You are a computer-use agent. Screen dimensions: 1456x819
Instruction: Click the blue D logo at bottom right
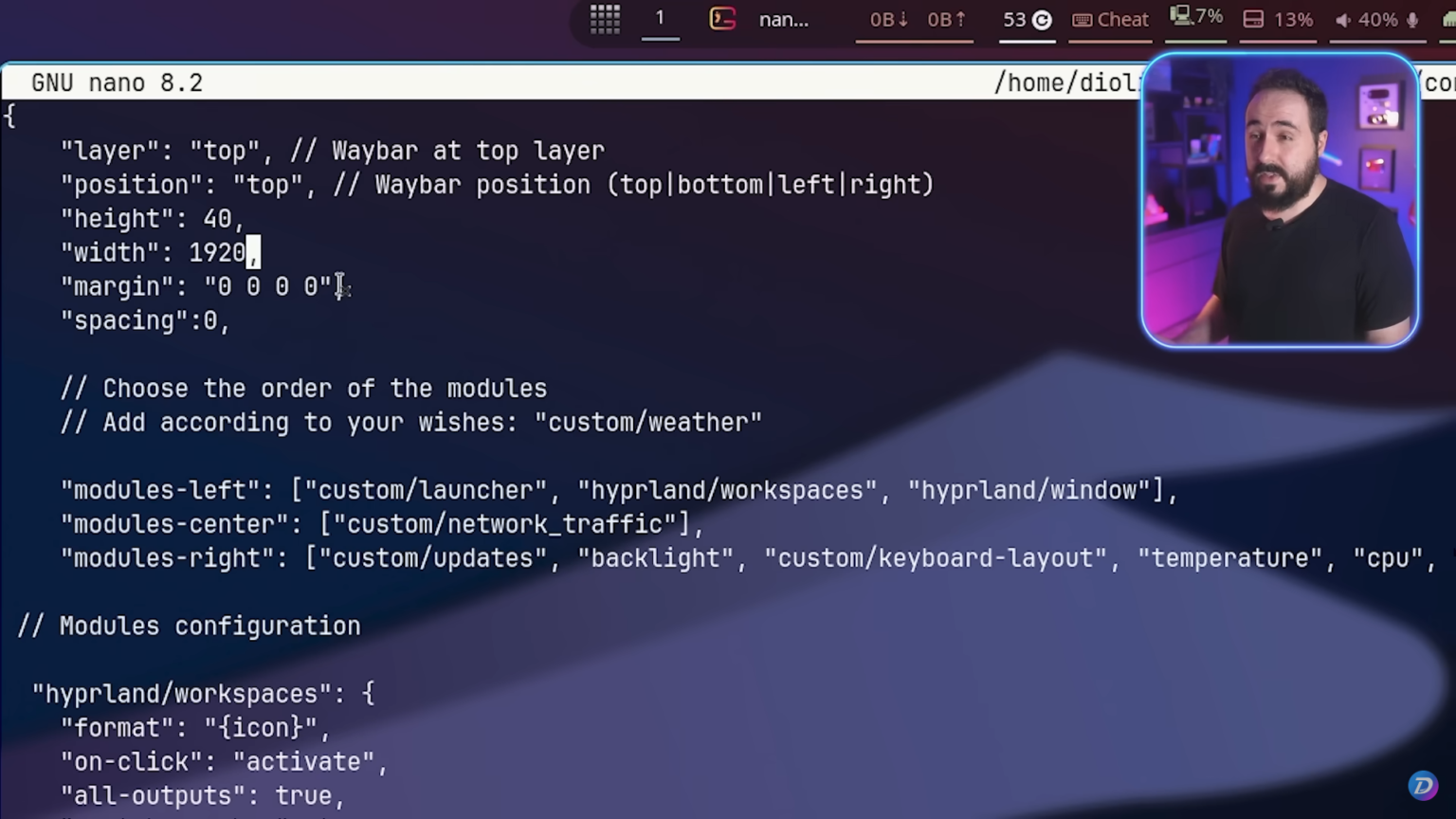(x=1422, y=786)
